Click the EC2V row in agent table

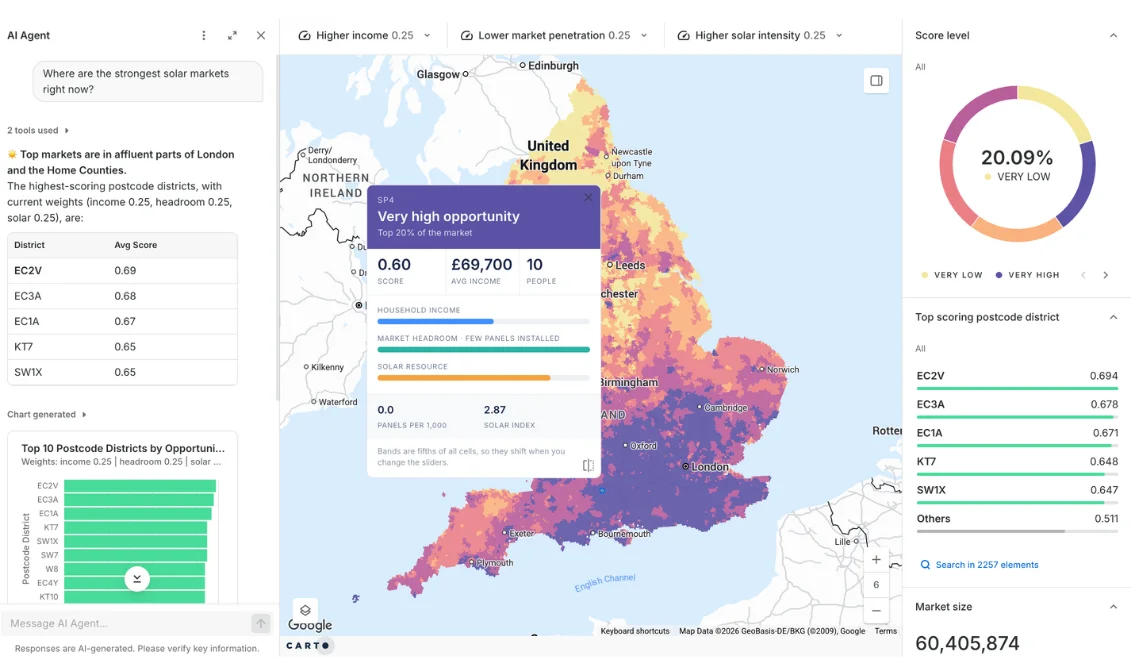[x=122, y=270]
